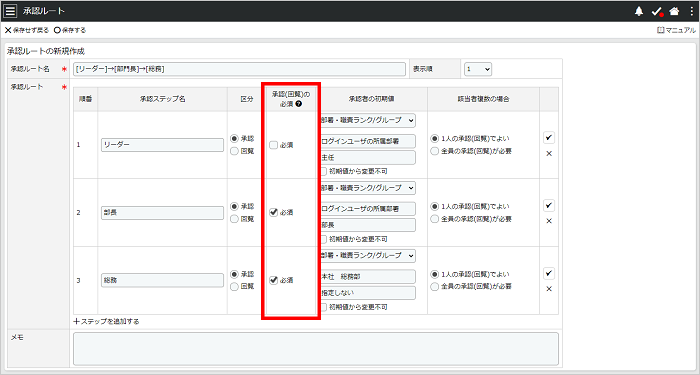Select 回覧 radio for step リーダー

click(234, 151)
